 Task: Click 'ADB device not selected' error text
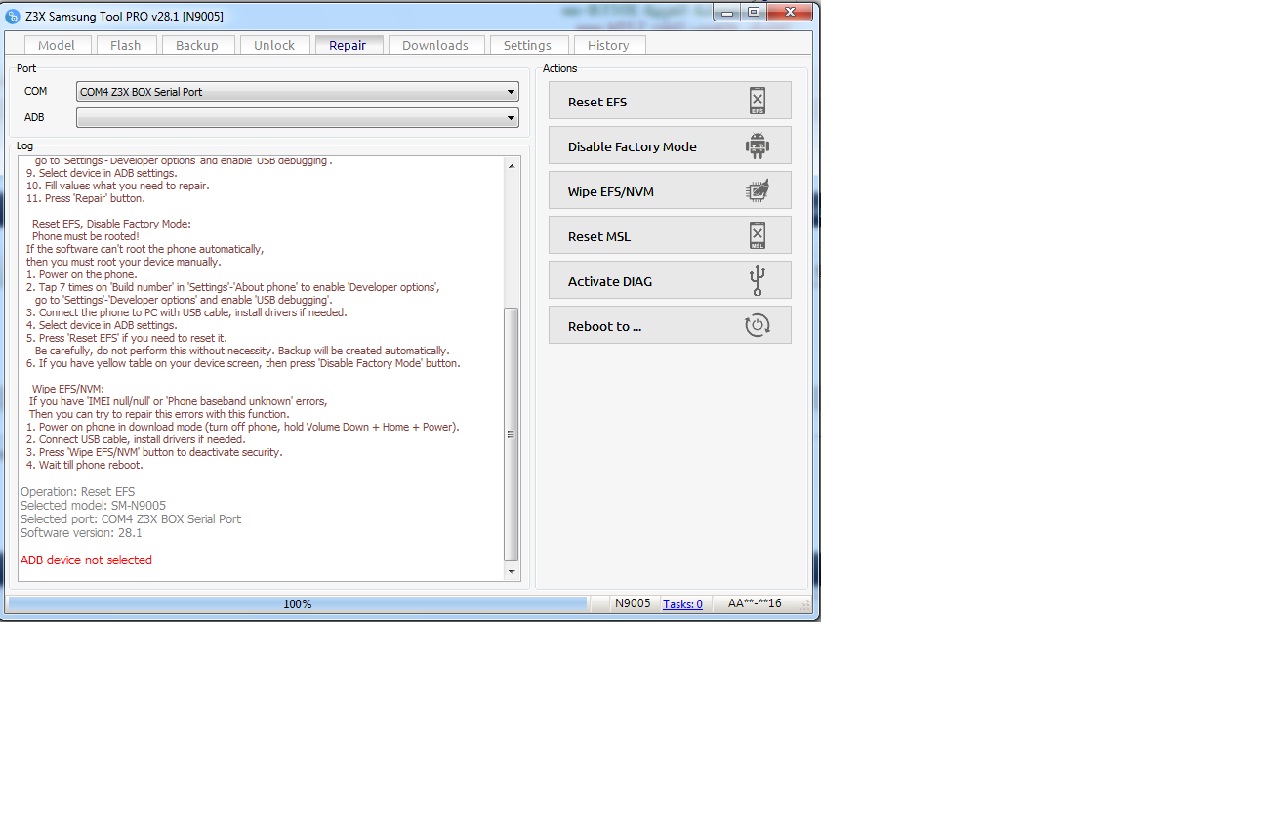point(86,560)
